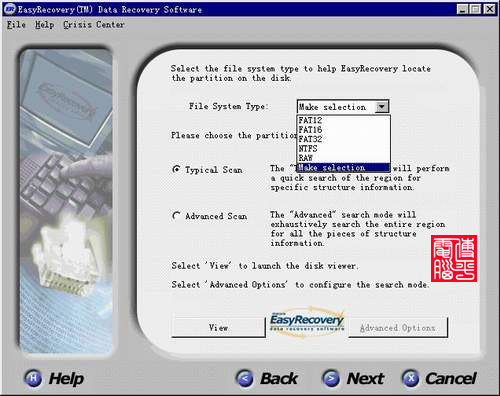Choose FAT12 from the dropdown list
Image resolution: width=500 pixels, height=396 pixels.
pyautogui.click(x=343, y=120)
